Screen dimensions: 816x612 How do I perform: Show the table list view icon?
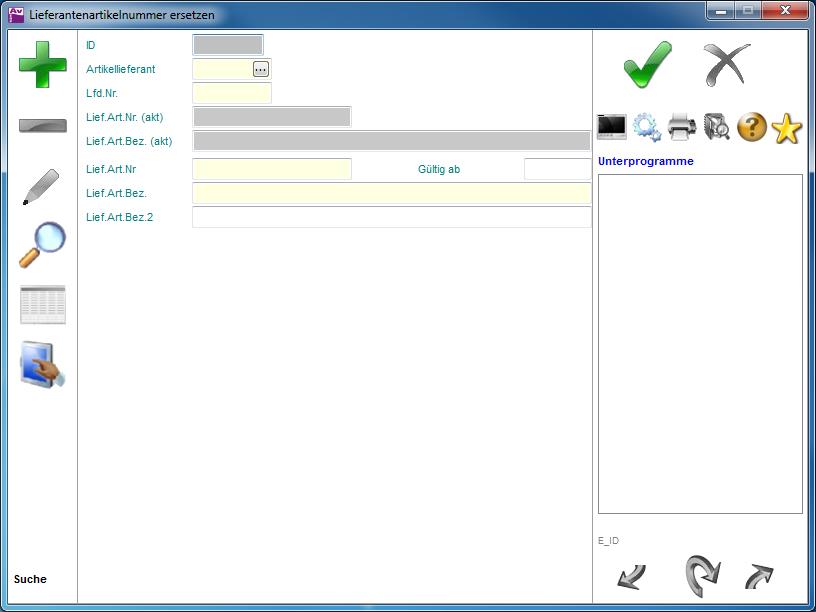(43, 305)
